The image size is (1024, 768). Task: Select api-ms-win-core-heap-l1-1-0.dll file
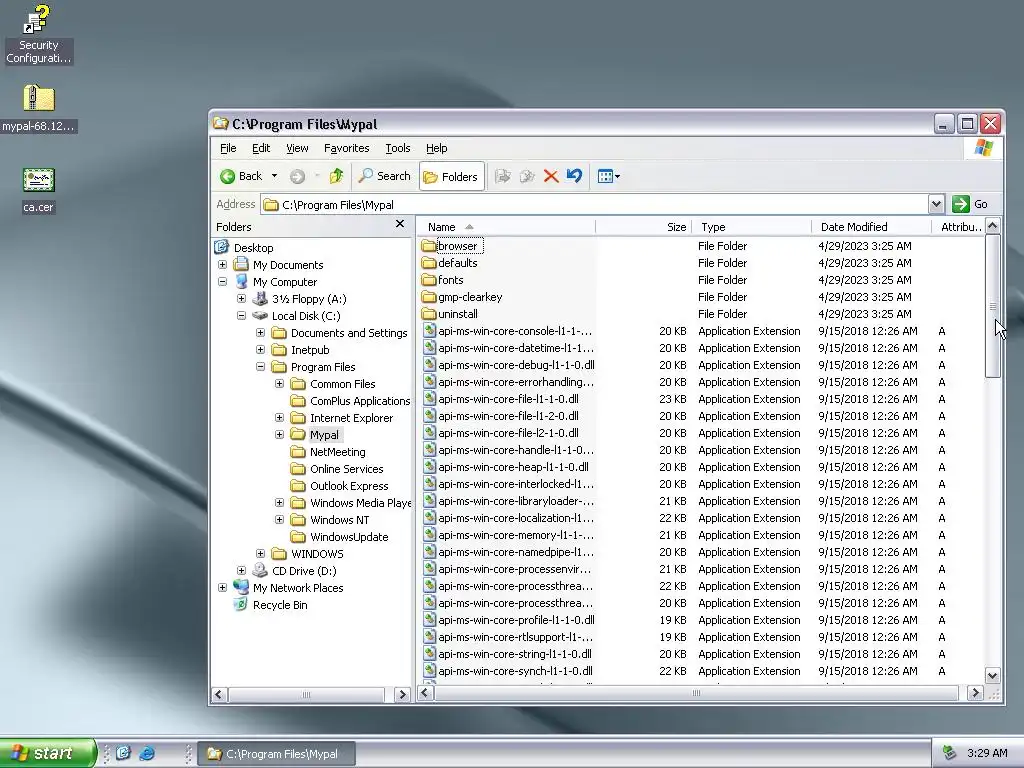513,467
